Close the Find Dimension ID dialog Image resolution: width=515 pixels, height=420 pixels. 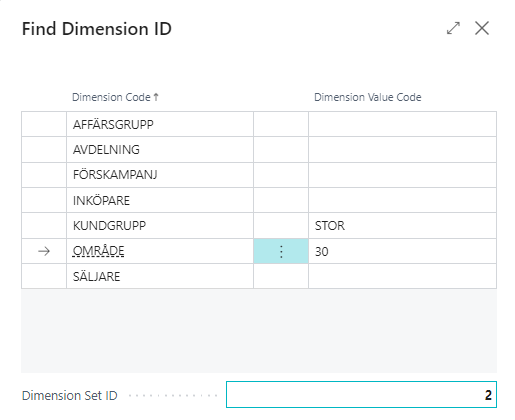482,28
